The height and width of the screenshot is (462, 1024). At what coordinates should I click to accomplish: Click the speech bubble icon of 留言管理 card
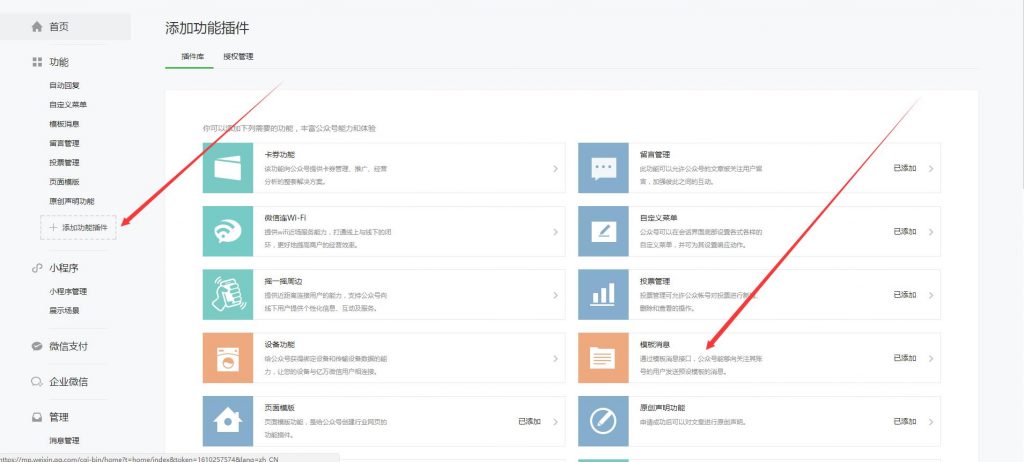(x=603, y=168)
